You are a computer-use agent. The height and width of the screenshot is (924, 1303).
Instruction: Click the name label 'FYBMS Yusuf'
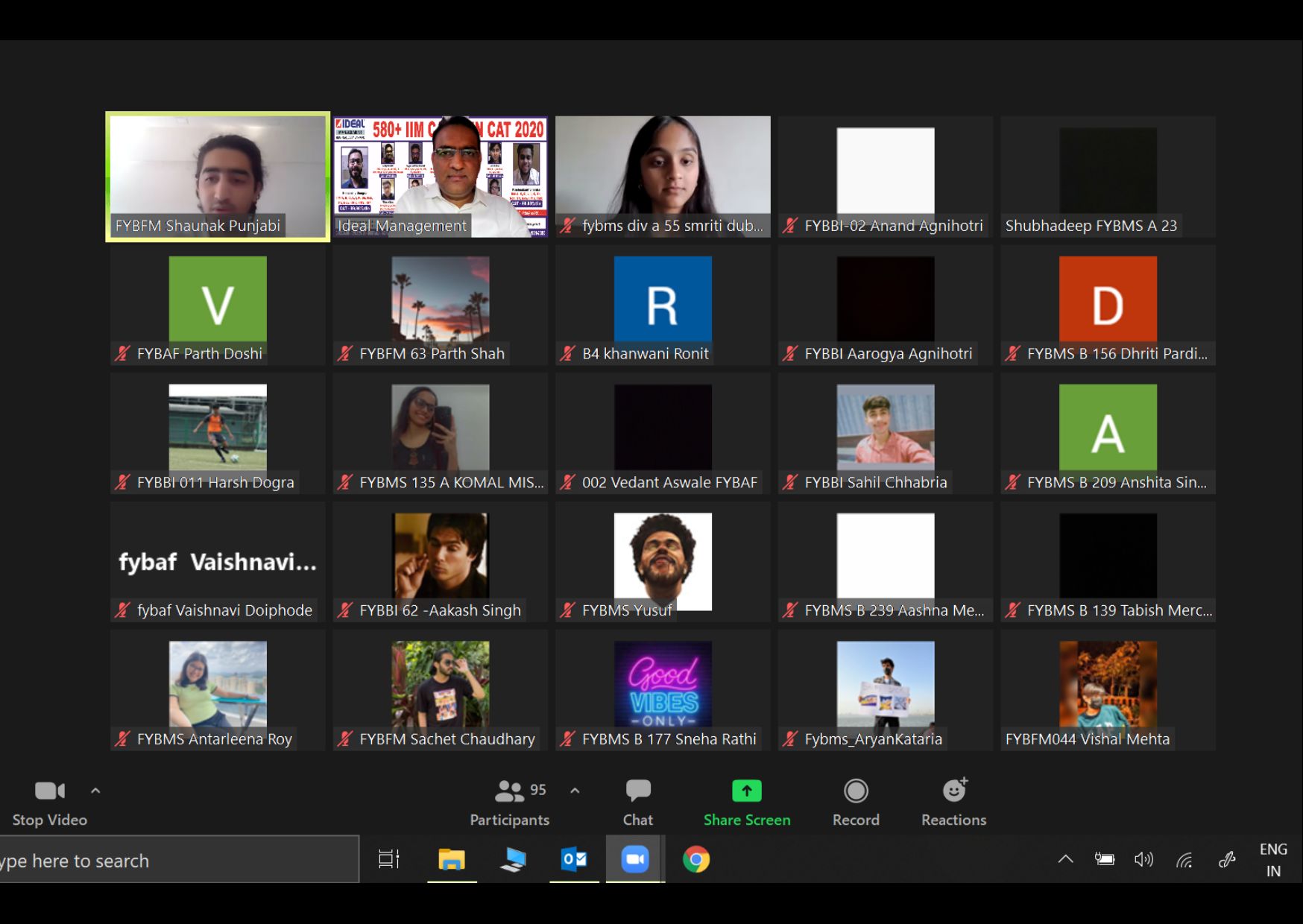click(x=627, y=610)
